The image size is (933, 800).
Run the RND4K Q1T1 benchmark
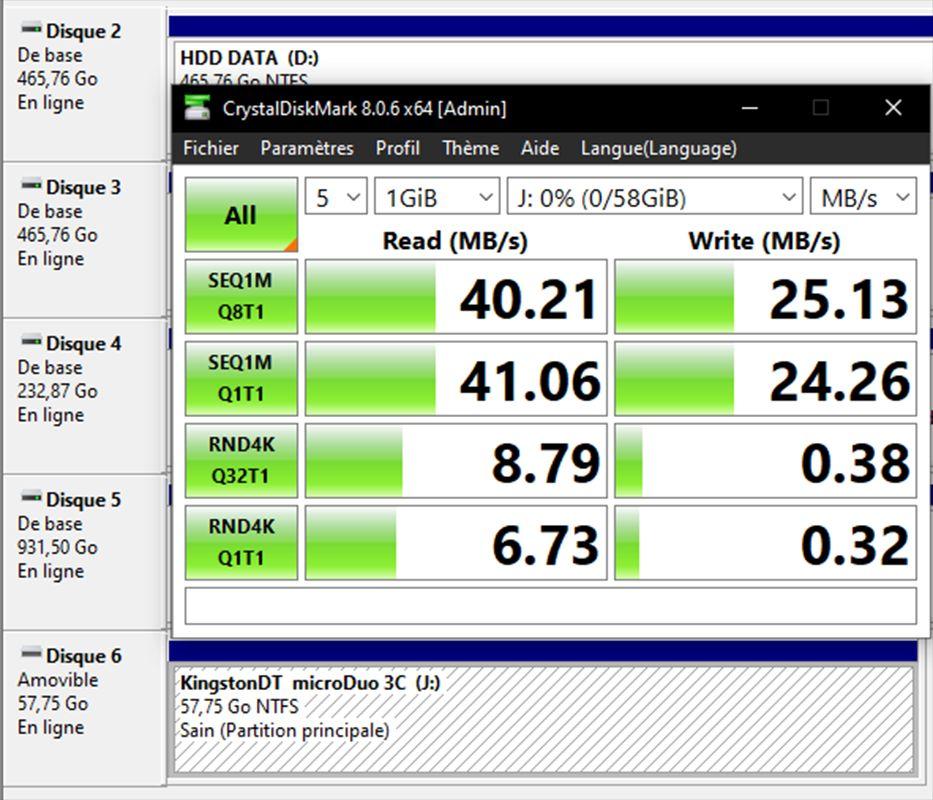(x=241, y=543)
